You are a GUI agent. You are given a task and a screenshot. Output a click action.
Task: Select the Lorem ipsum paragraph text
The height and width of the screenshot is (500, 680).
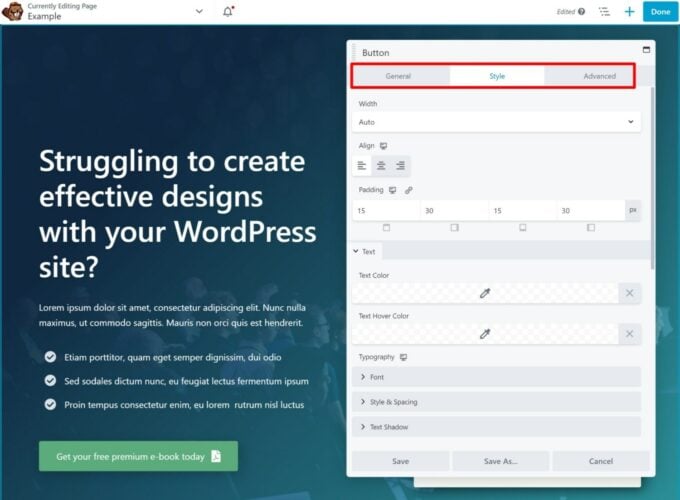(172, 315)
